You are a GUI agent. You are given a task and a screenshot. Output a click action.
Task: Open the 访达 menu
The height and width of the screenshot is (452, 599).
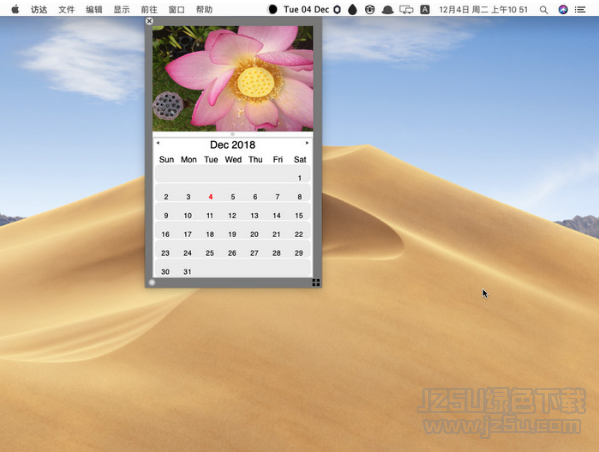point(39,10)
